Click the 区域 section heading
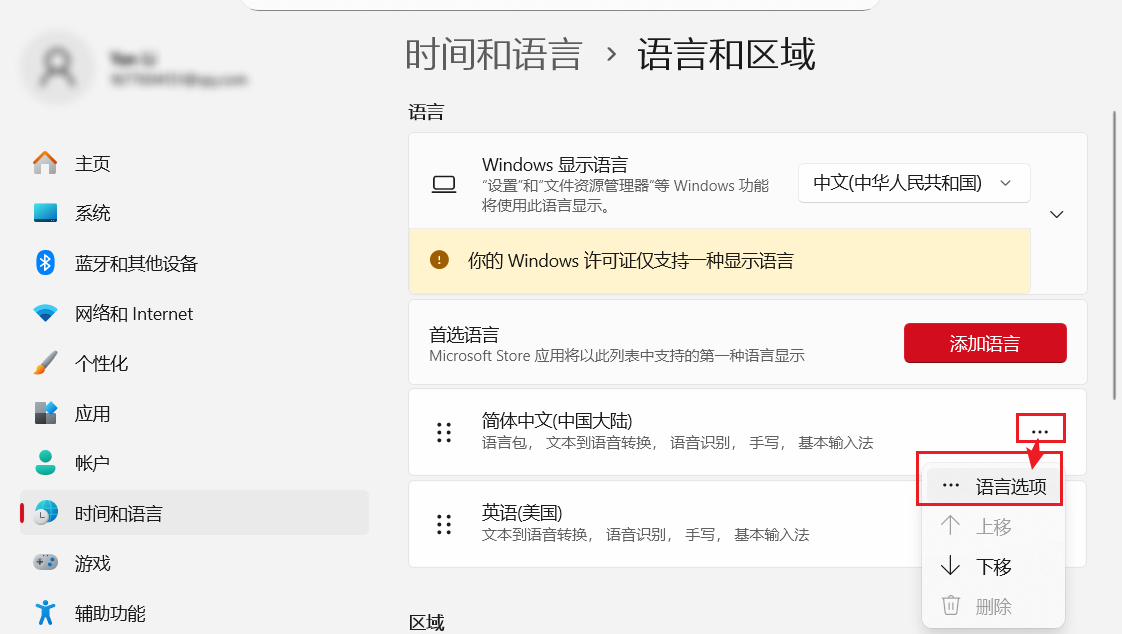Image resolution: width=1122 pixels, height=634 pixels. (x=426, y=623)
